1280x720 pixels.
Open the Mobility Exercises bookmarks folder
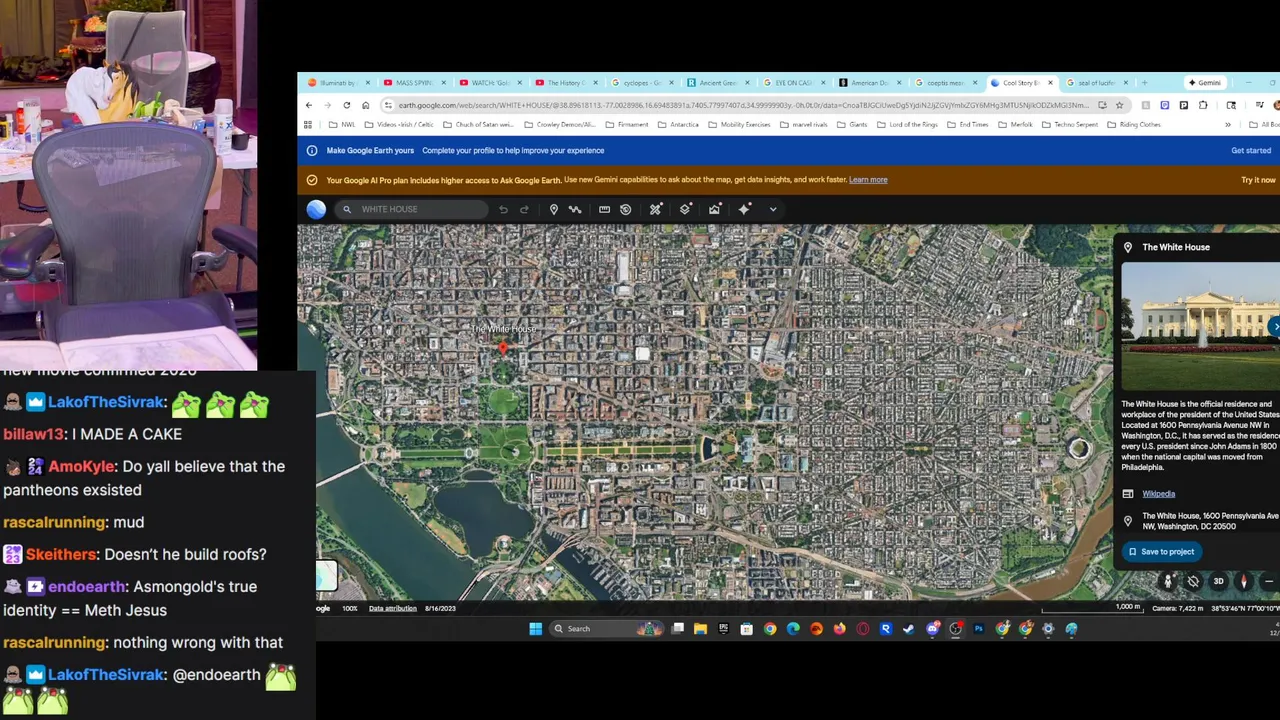739,125
